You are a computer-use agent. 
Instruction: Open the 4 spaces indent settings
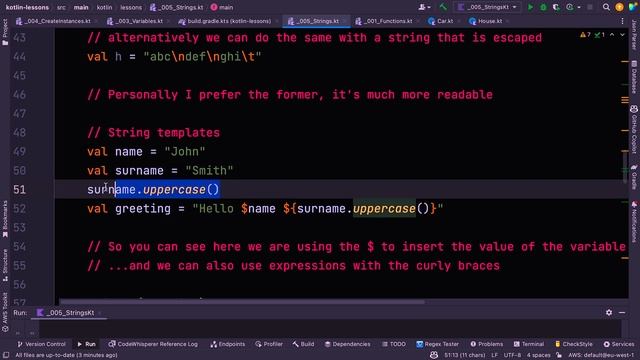pos(539,355)
